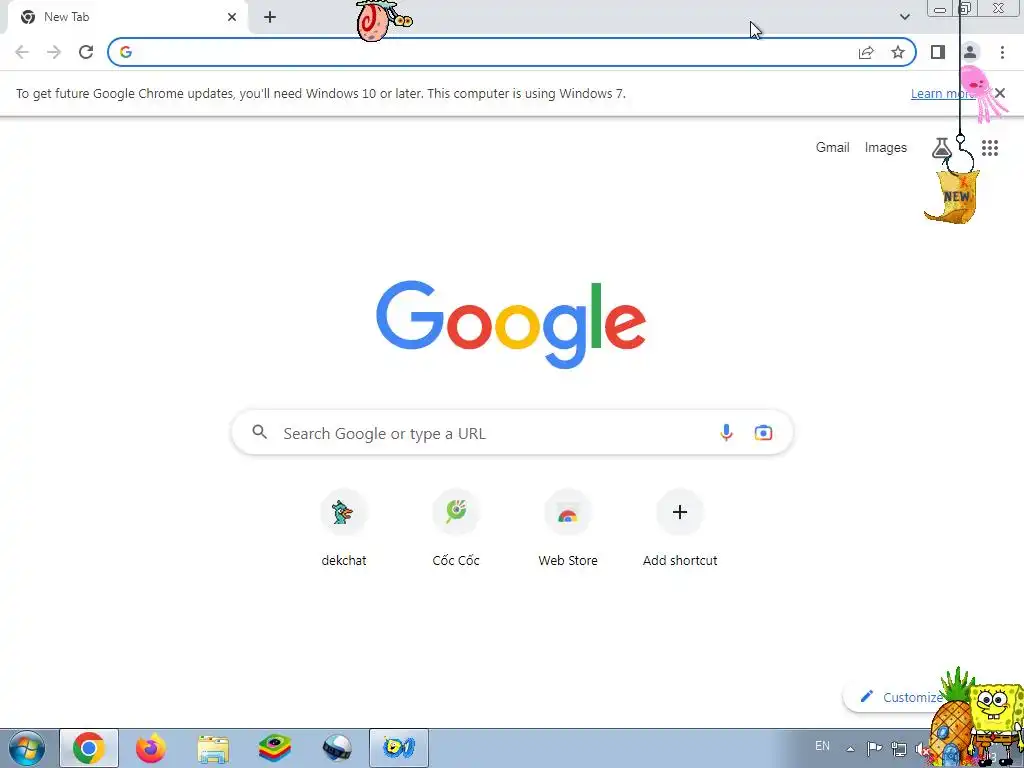Open BlueStacks from the taskbar
The image size is (1024, 768).
coord(275,748)
